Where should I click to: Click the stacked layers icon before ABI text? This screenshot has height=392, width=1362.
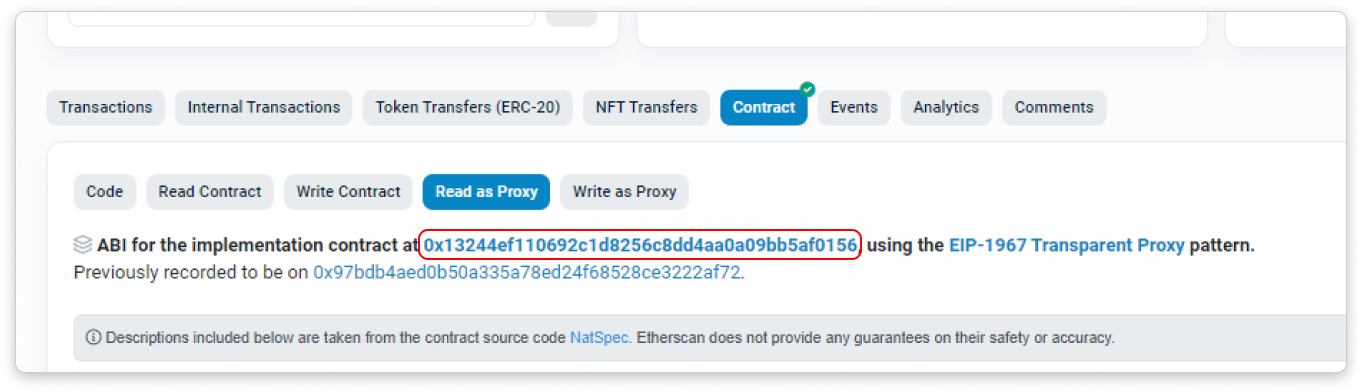click(83, 245)
